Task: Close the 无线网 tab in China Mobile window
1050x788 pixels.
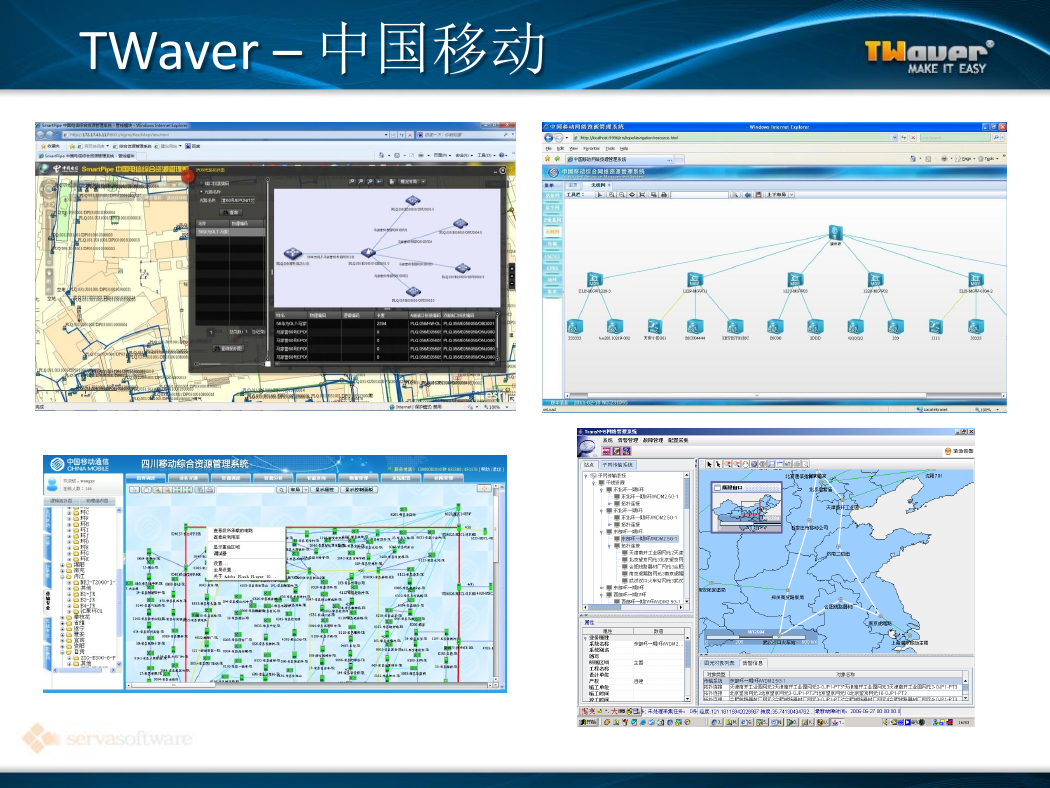Action: [x=609, y=185]
